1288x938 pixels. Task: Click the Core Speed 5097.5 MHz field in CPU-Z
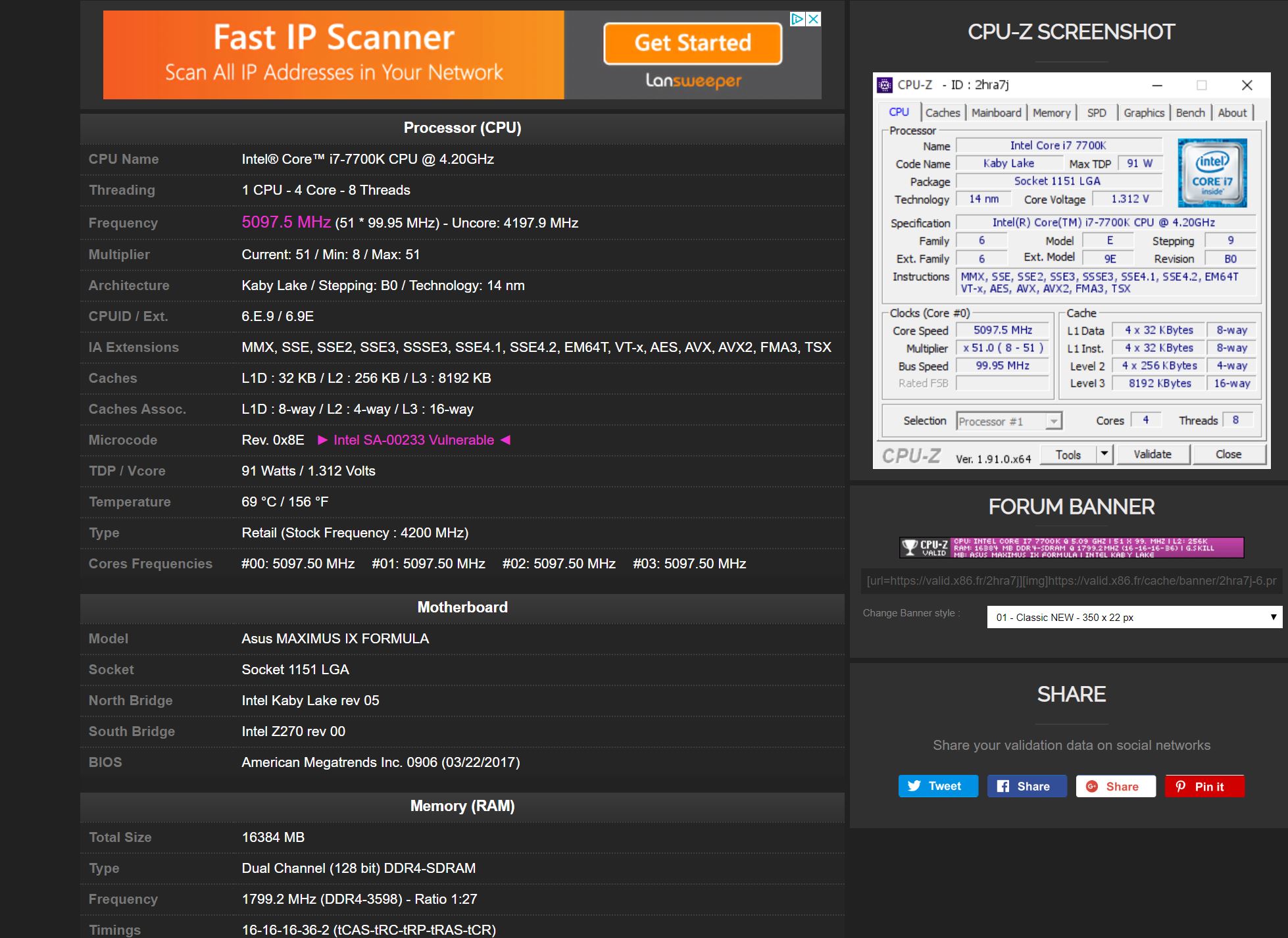1003,330
